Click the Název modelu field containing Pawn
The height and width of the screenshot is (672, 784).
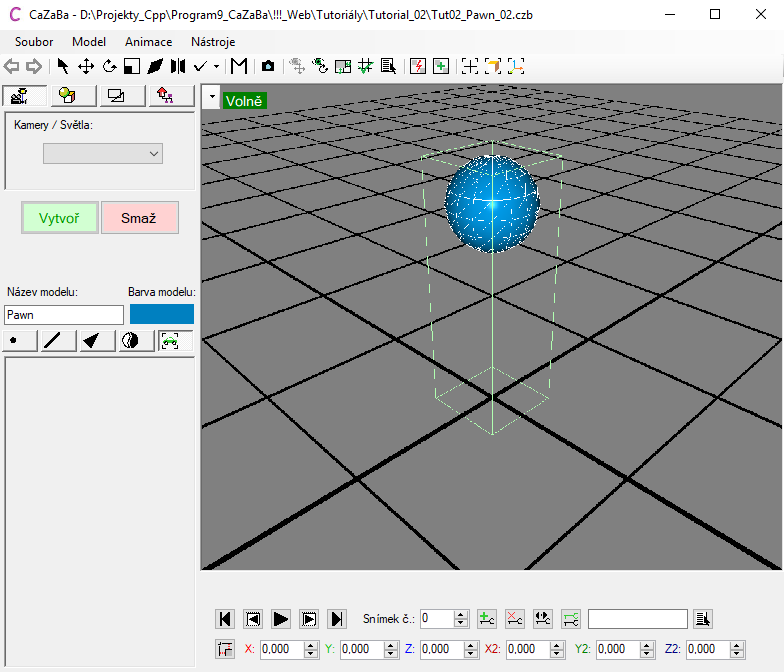[64, 315]
